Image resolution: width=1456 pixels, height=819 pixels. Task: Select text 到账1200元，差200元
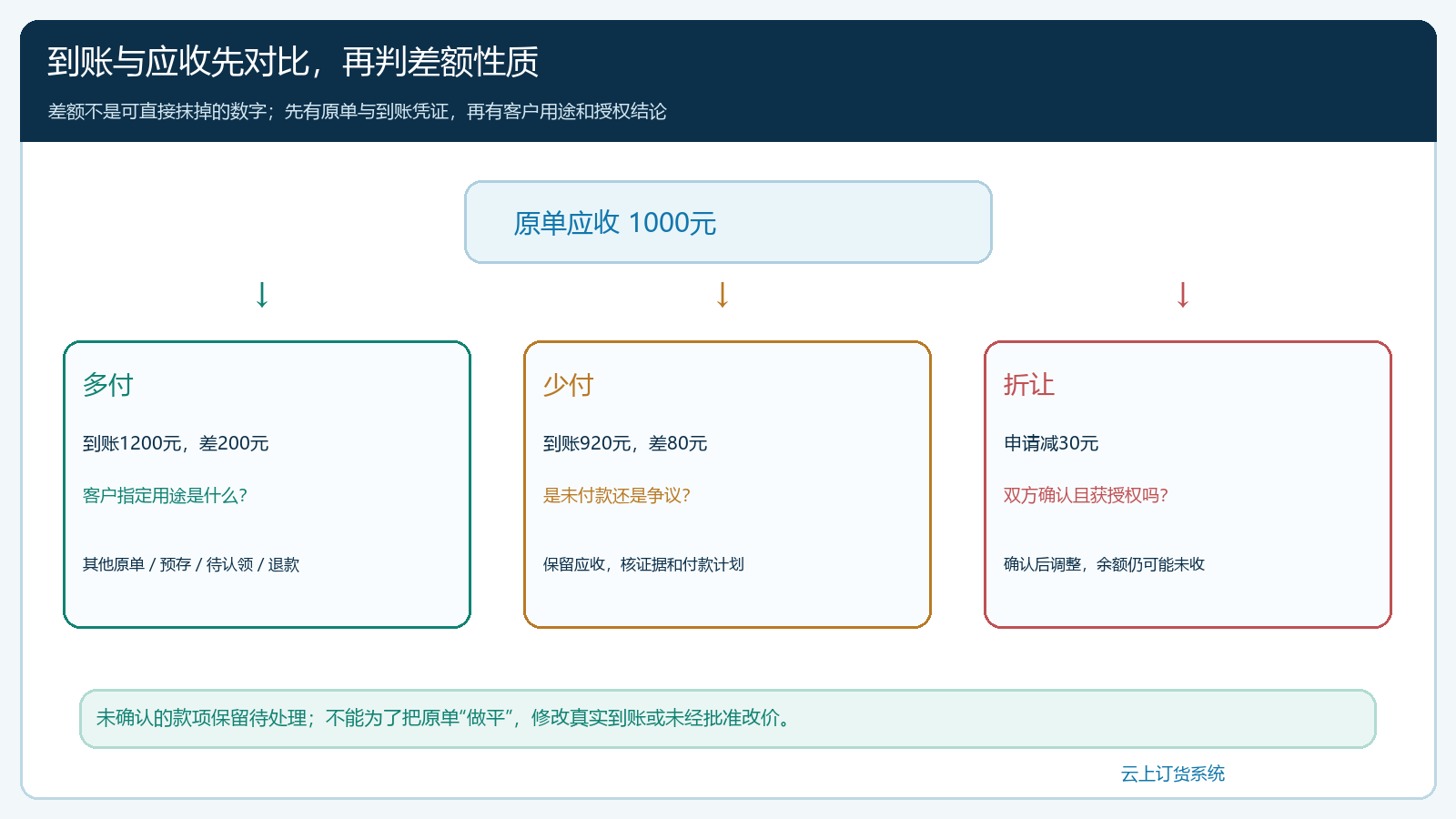(176, 443)
